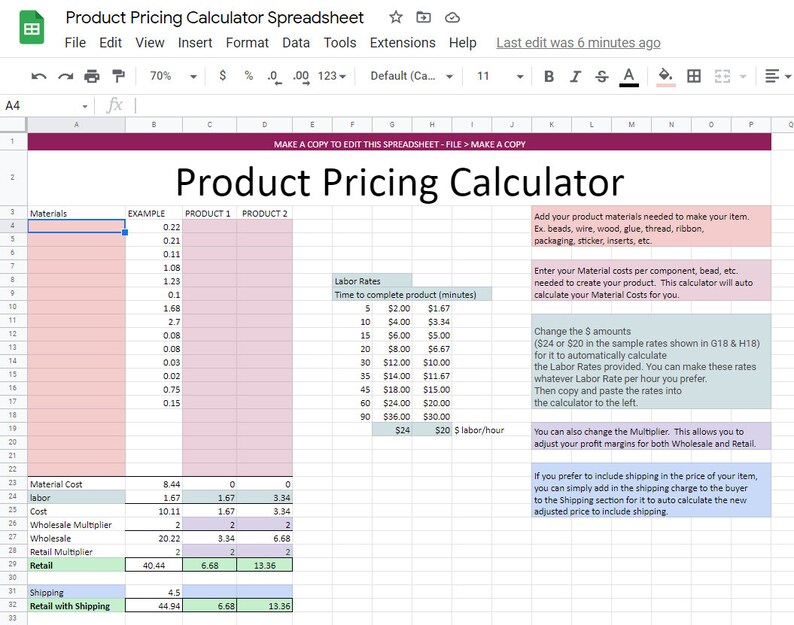Select the 'Materials' header cell
Viewport: 794px width, 625px height.
(x=76, y=213)
